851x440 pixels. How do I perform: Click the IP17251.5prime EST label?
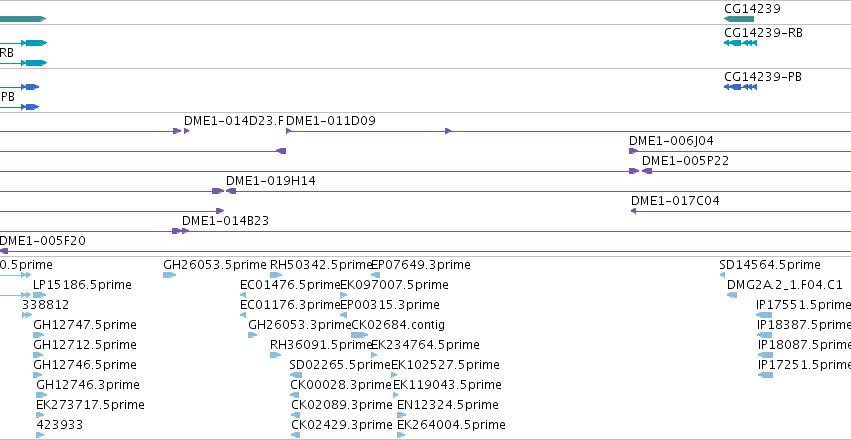click(804, 365)
